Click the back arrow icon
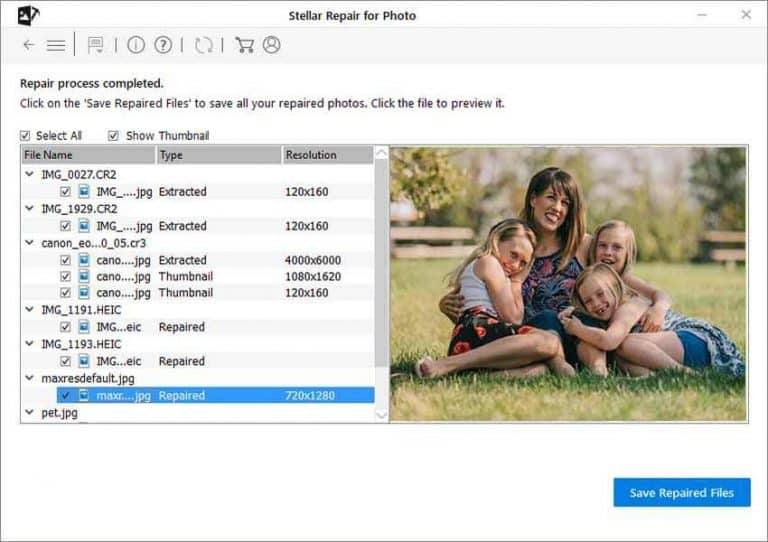The width and height of the screenshot is (768, 542). [x=29, y=45]
